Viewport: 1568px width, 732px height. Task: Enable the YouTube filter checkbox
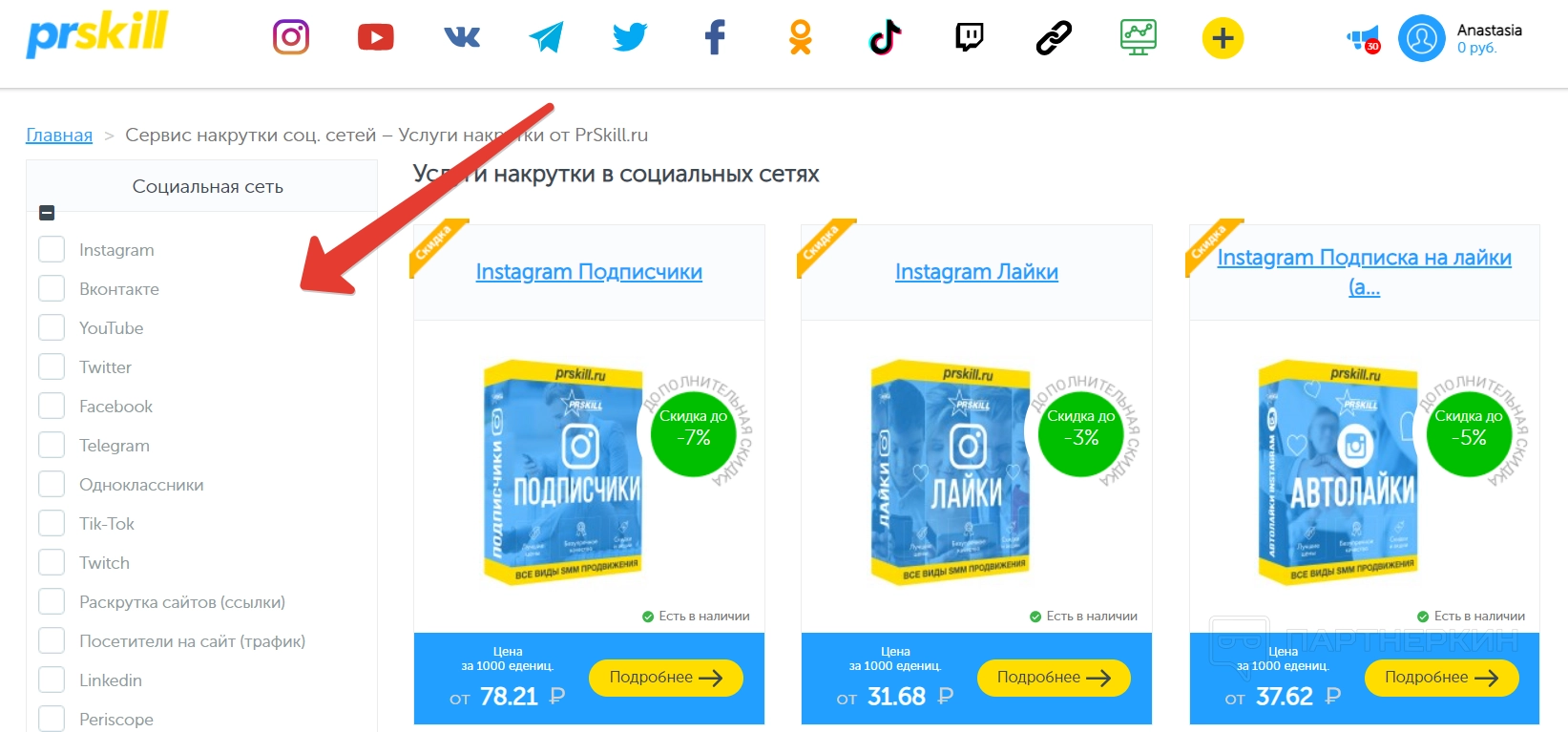tap(52, 327)
